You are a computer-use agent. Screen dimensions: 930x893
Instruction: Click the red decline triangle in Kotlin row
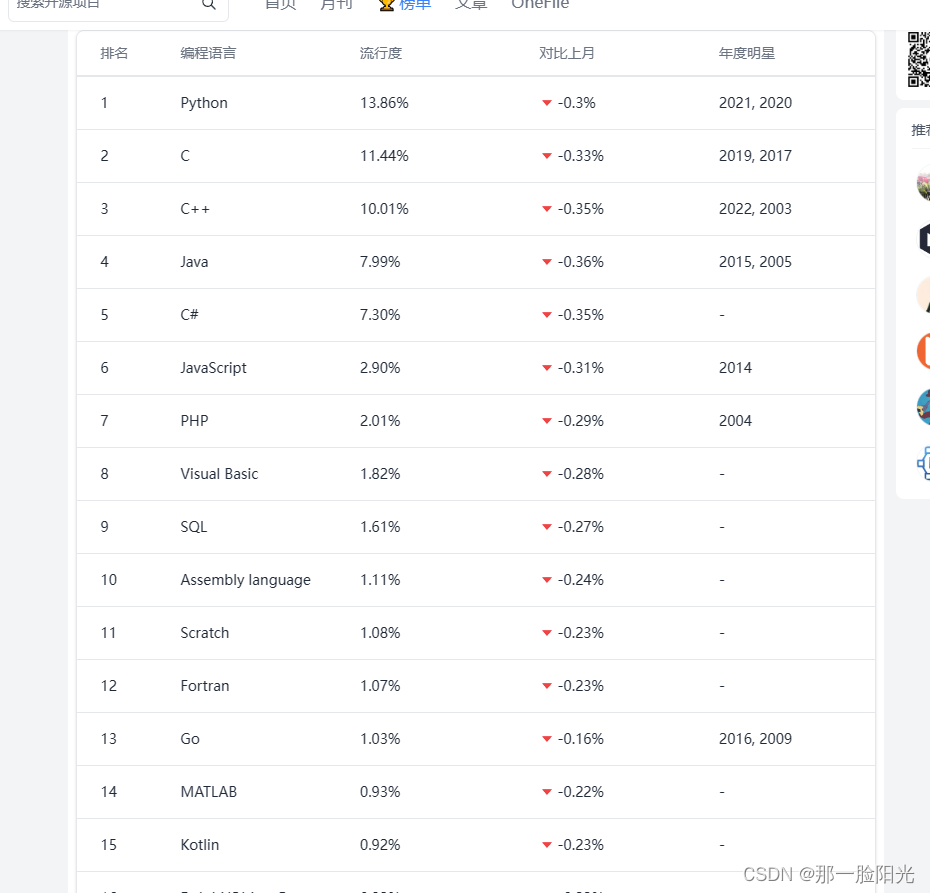(x=546, y=844)
